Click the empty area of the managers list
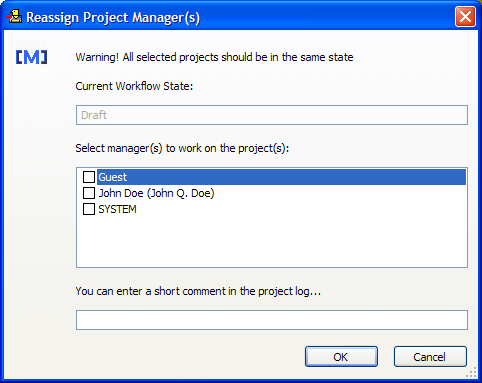482x383 pixels. pyautogui.click(x=272, y=242)
